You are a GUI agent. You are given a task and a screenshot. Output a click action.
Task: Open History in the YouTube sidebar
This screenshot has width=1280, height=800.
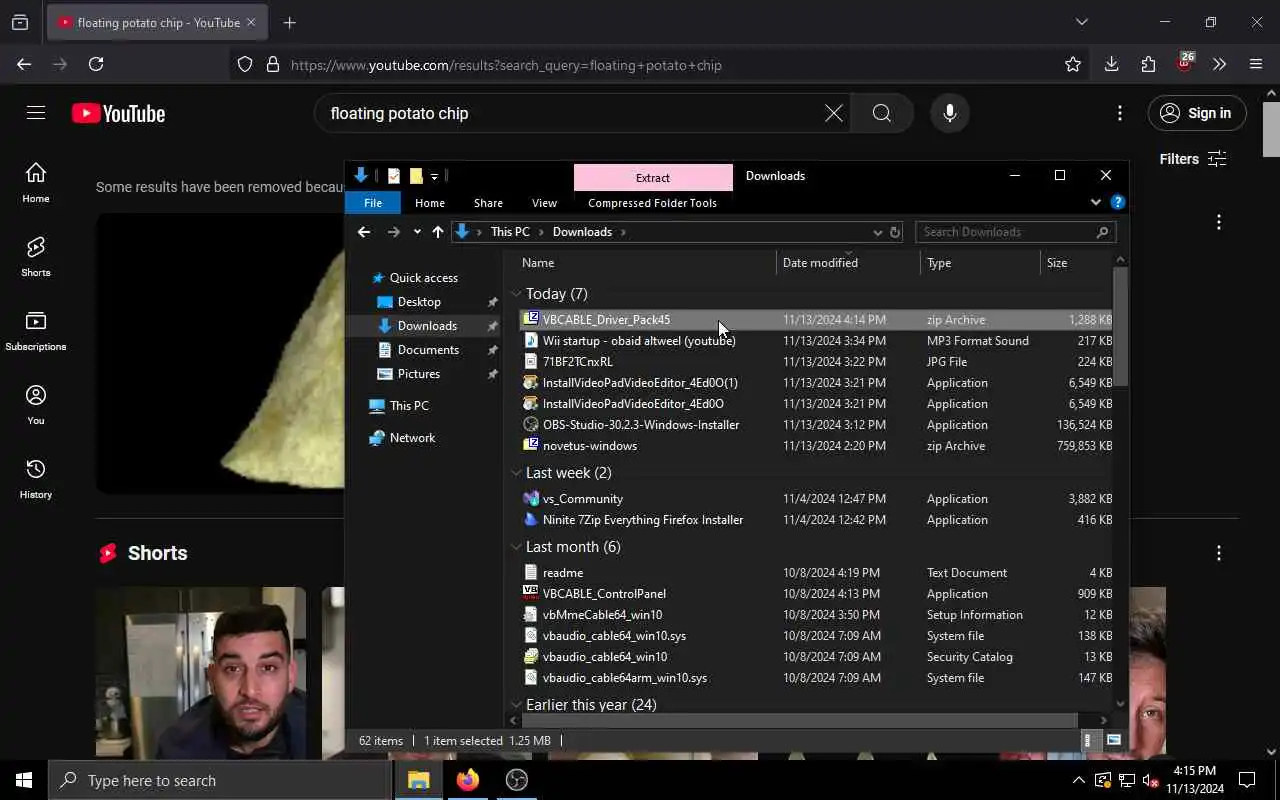[x=36, y=479]
